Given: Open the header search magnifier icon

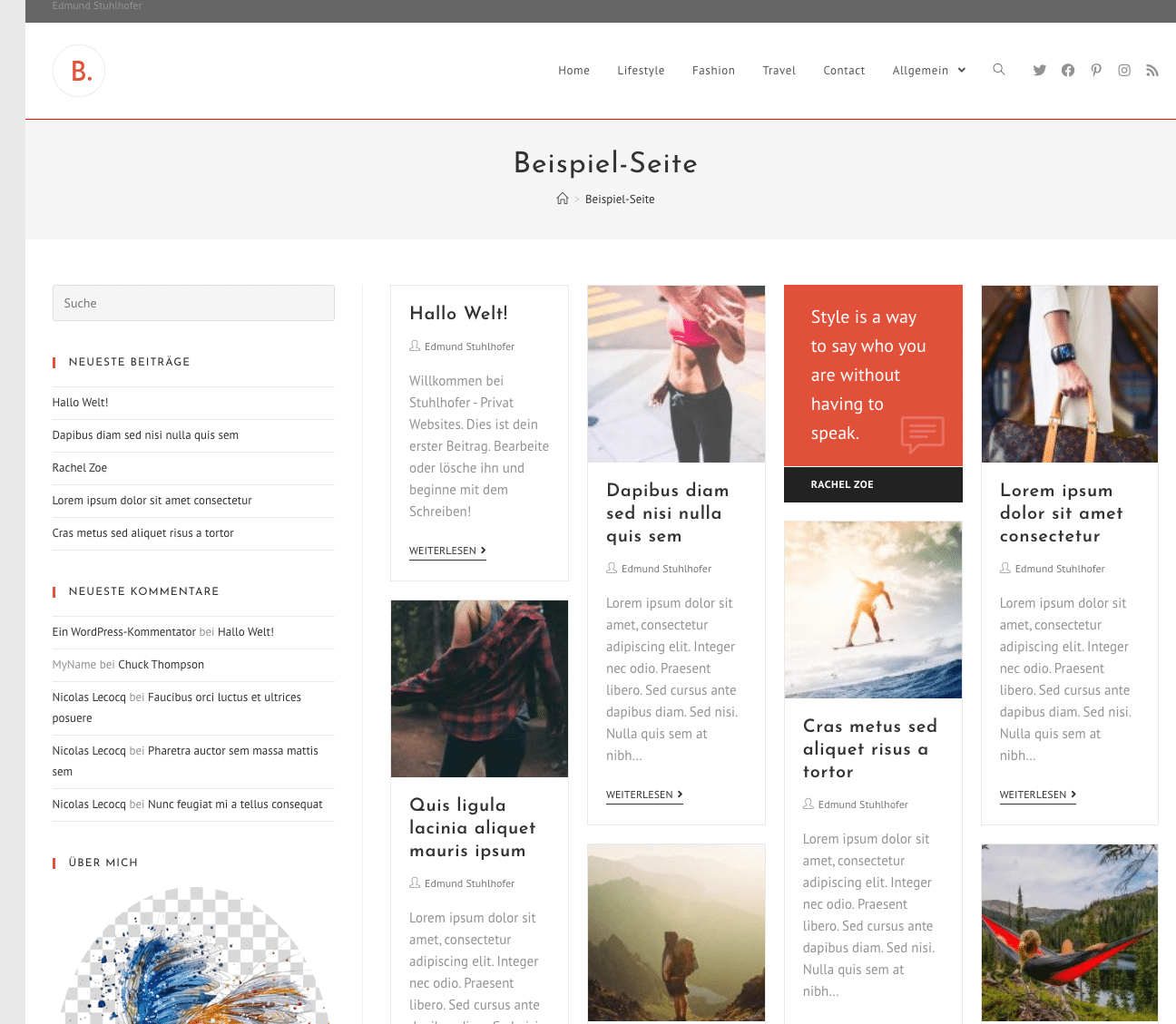Looking at the screenshot, I should pyautogui.click(x=999, y=70).
